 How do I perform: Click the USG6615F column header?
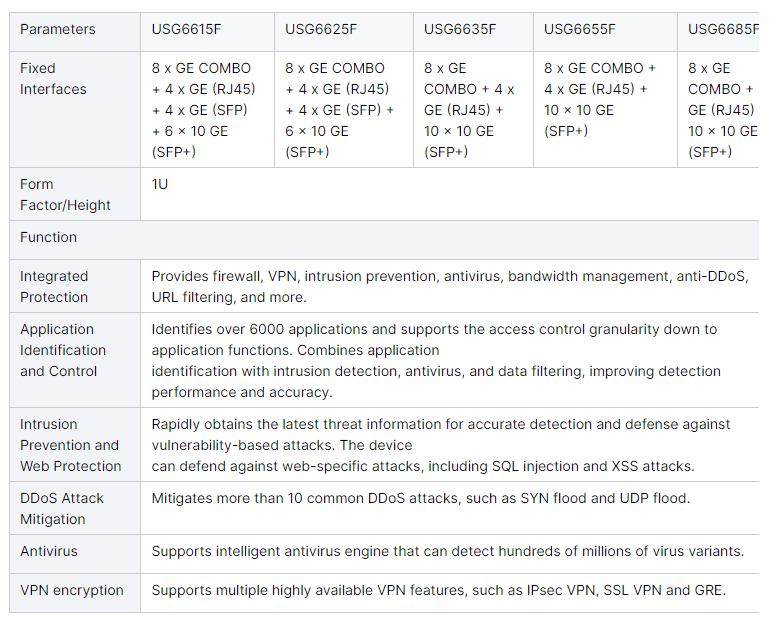pos(207,32)
